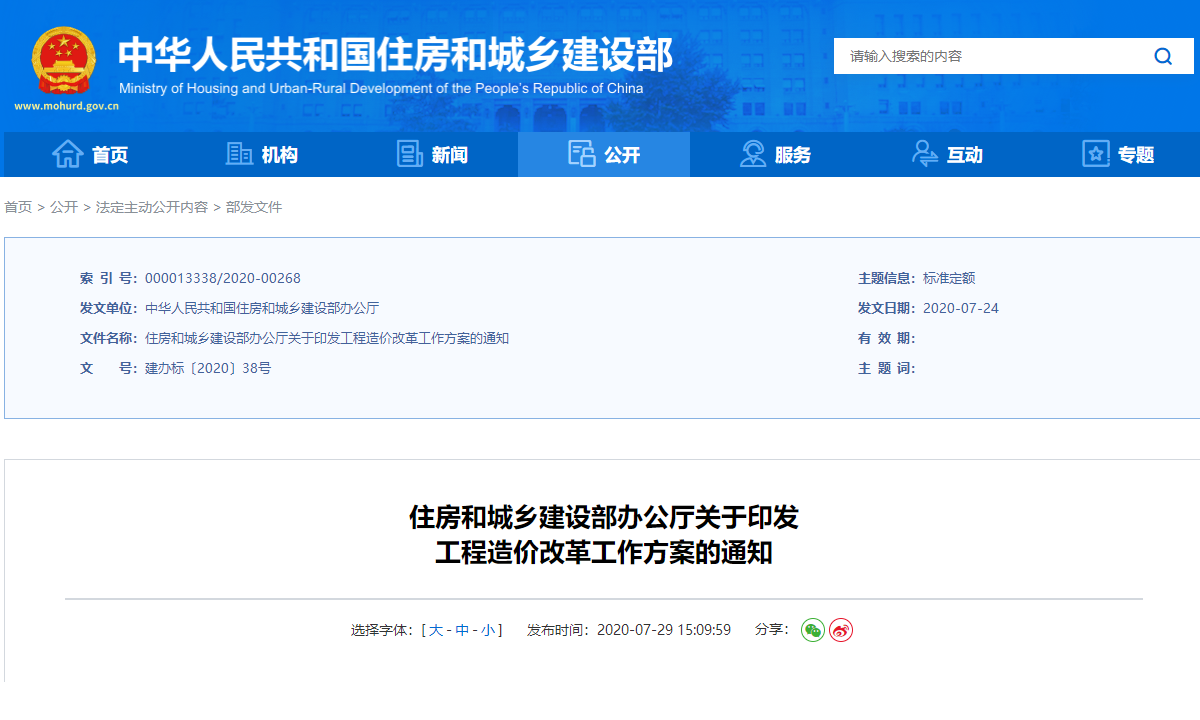Click the star icon for 专题
Image resolution: width=1200 pixels, height=720 pixels.
point(1096,154)
